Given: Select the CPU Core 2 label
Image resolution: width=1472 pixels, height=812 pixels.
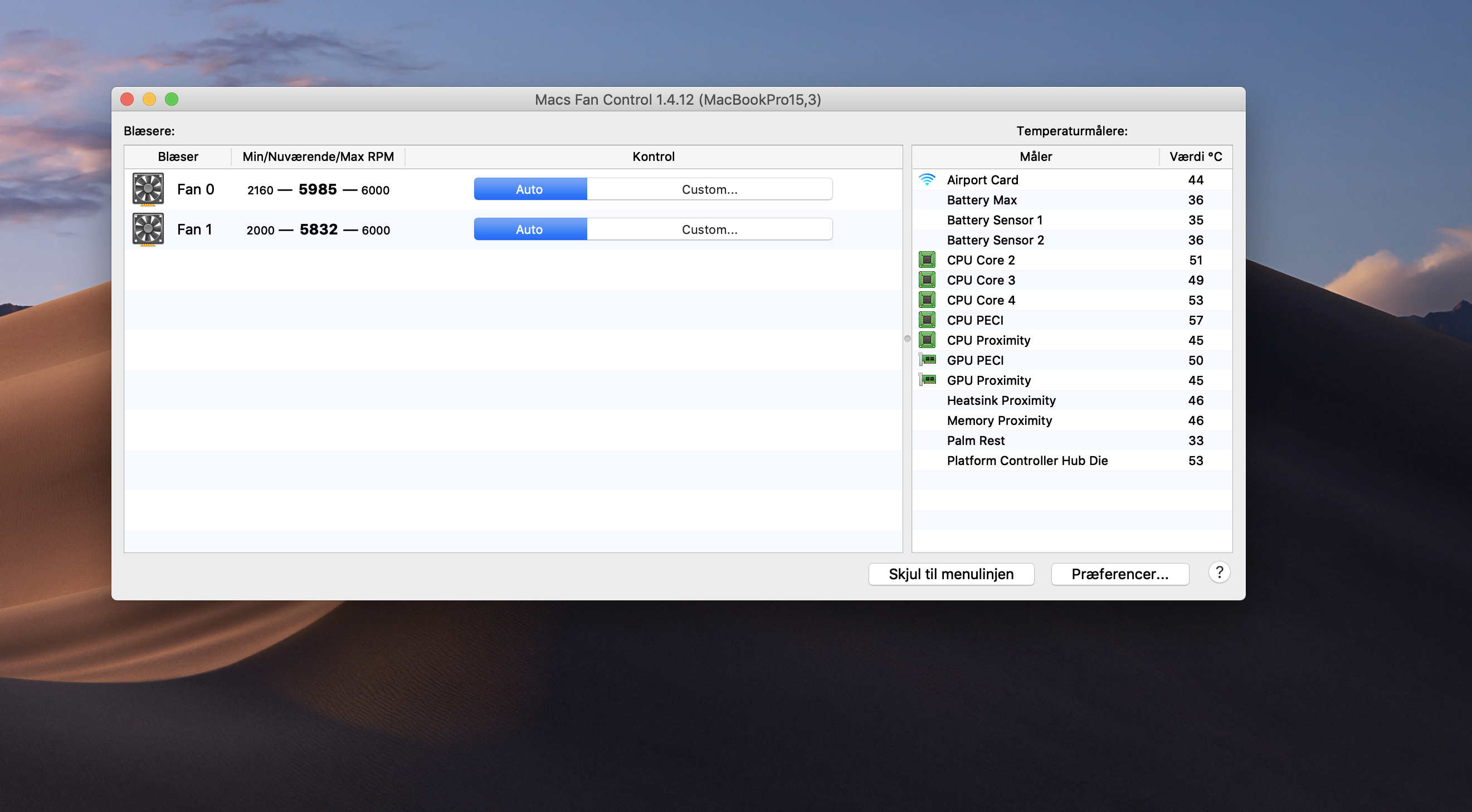Looking at the screenshot, I should pos(981,260).
